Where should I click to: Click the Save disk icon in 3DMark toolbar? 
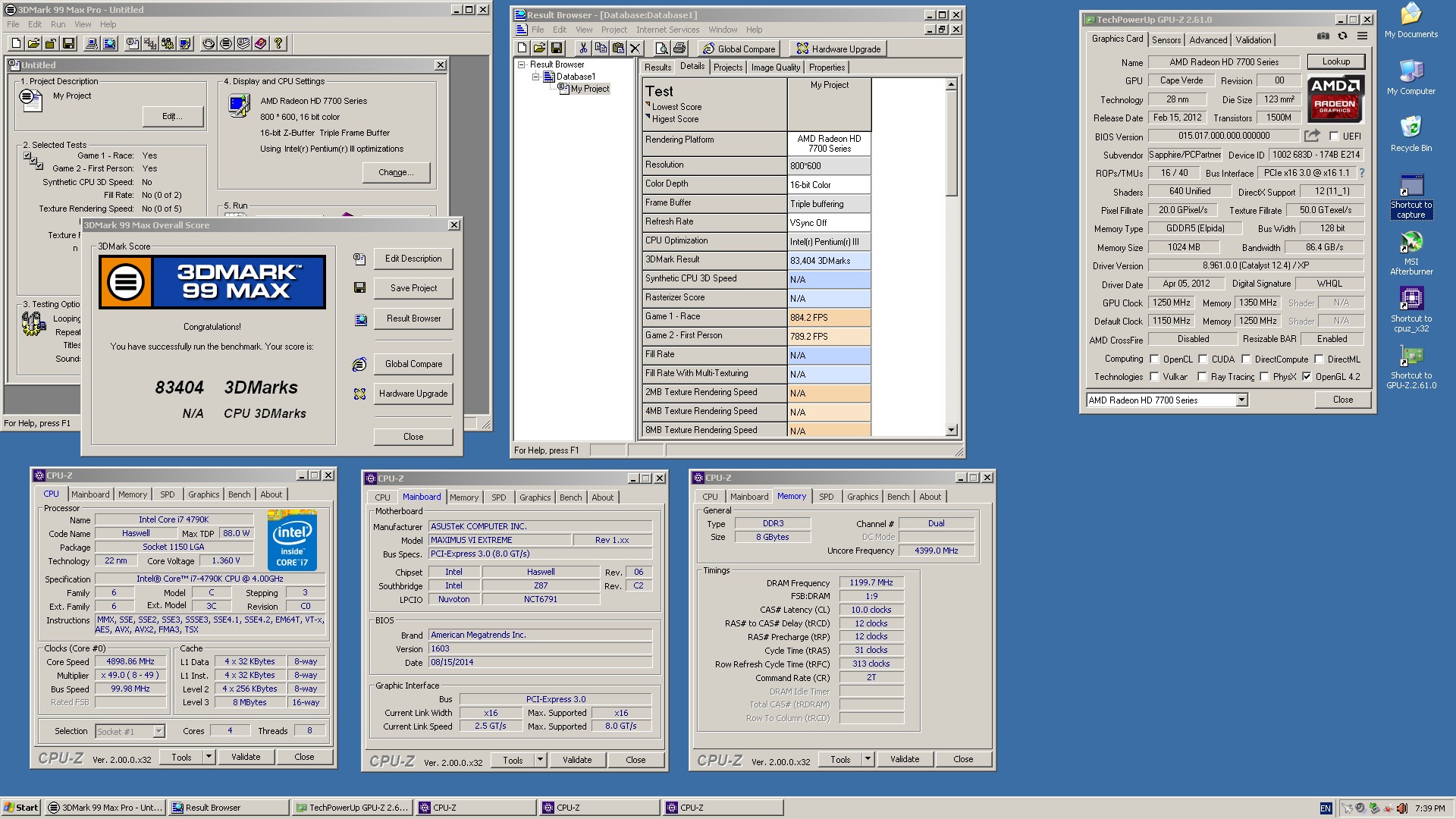[x=69, y=43]
